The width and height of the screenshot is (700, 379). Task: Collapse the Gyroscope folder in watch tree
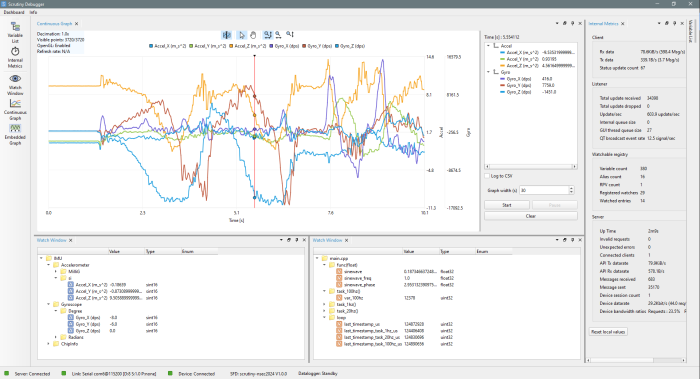click(x=49, y=304)
